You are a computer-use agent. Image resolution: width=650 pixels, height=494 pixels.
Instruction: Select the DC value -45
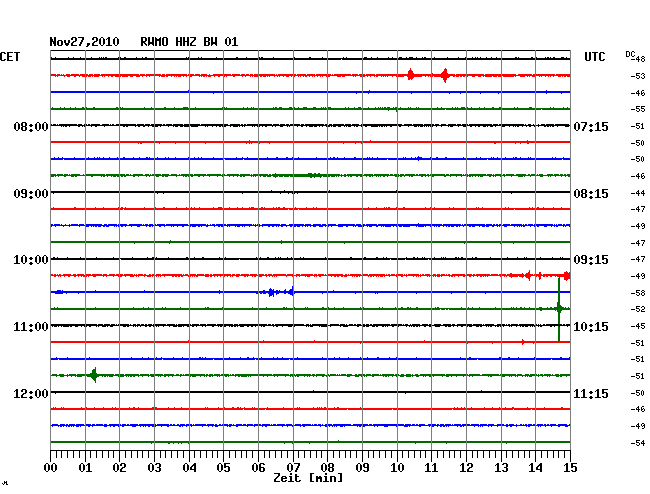pyautogui.click(x=638, y=326)
